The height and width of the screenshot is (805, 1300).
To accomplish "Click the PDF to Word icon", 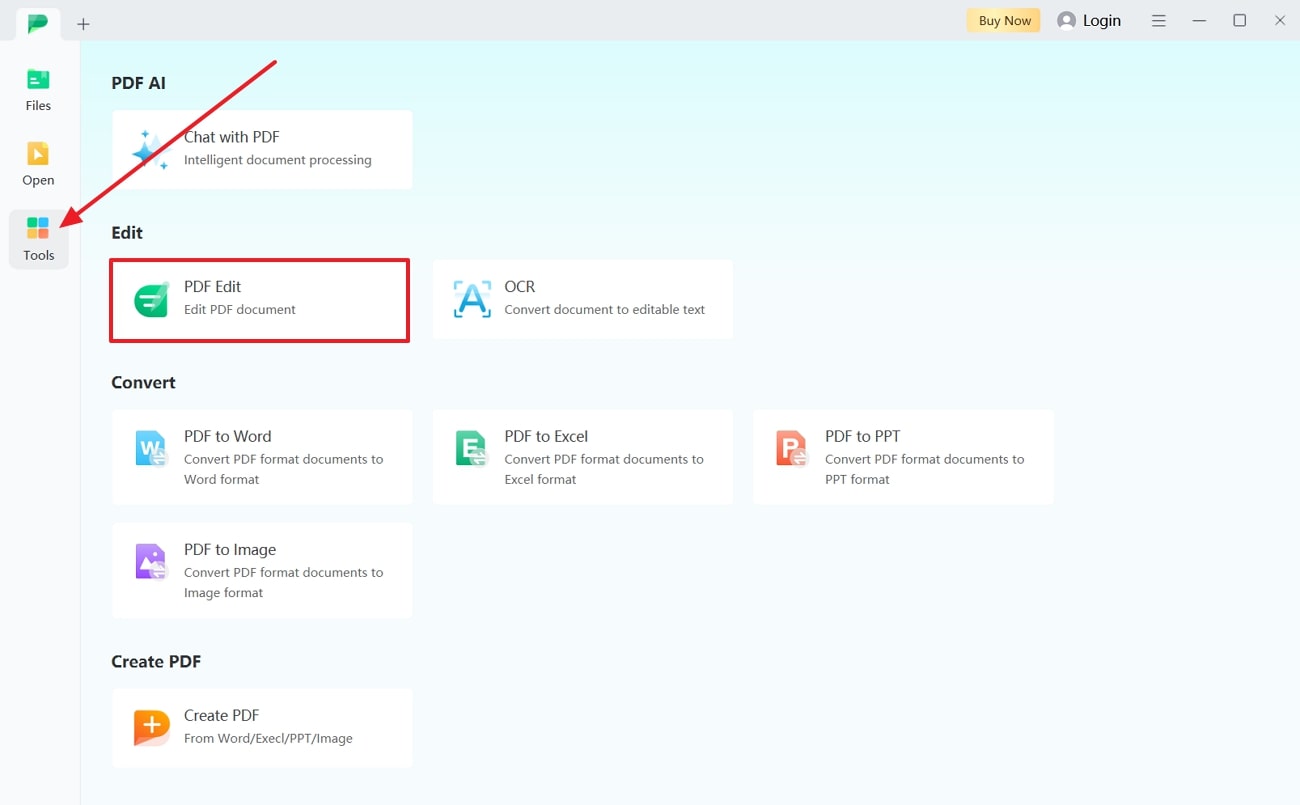I will (151, 448).
